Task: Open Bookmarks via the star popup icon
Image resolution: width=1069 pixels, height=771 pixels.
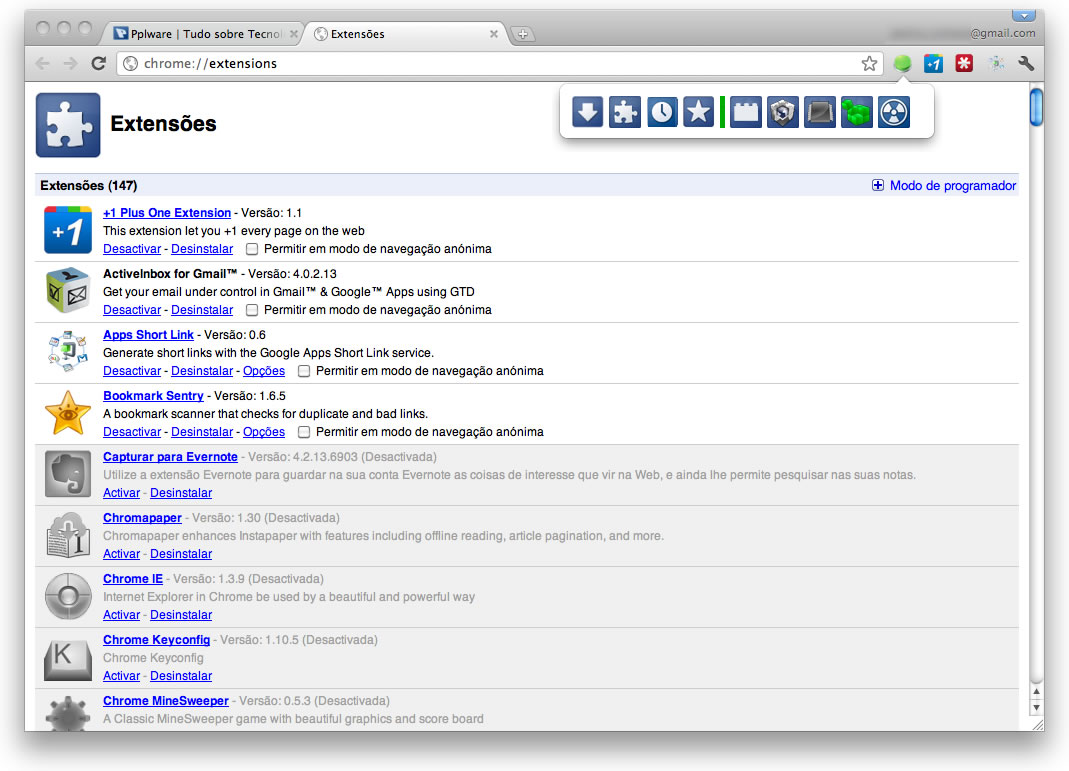Action: point(698,112)
